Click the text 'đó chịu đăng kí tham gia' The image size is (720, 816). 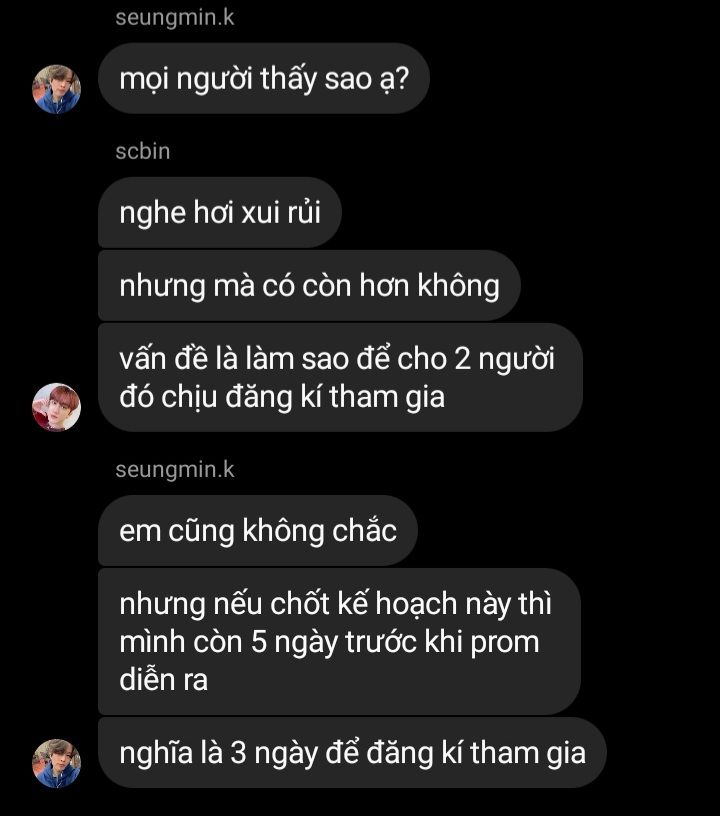click(x=282, y=398)
